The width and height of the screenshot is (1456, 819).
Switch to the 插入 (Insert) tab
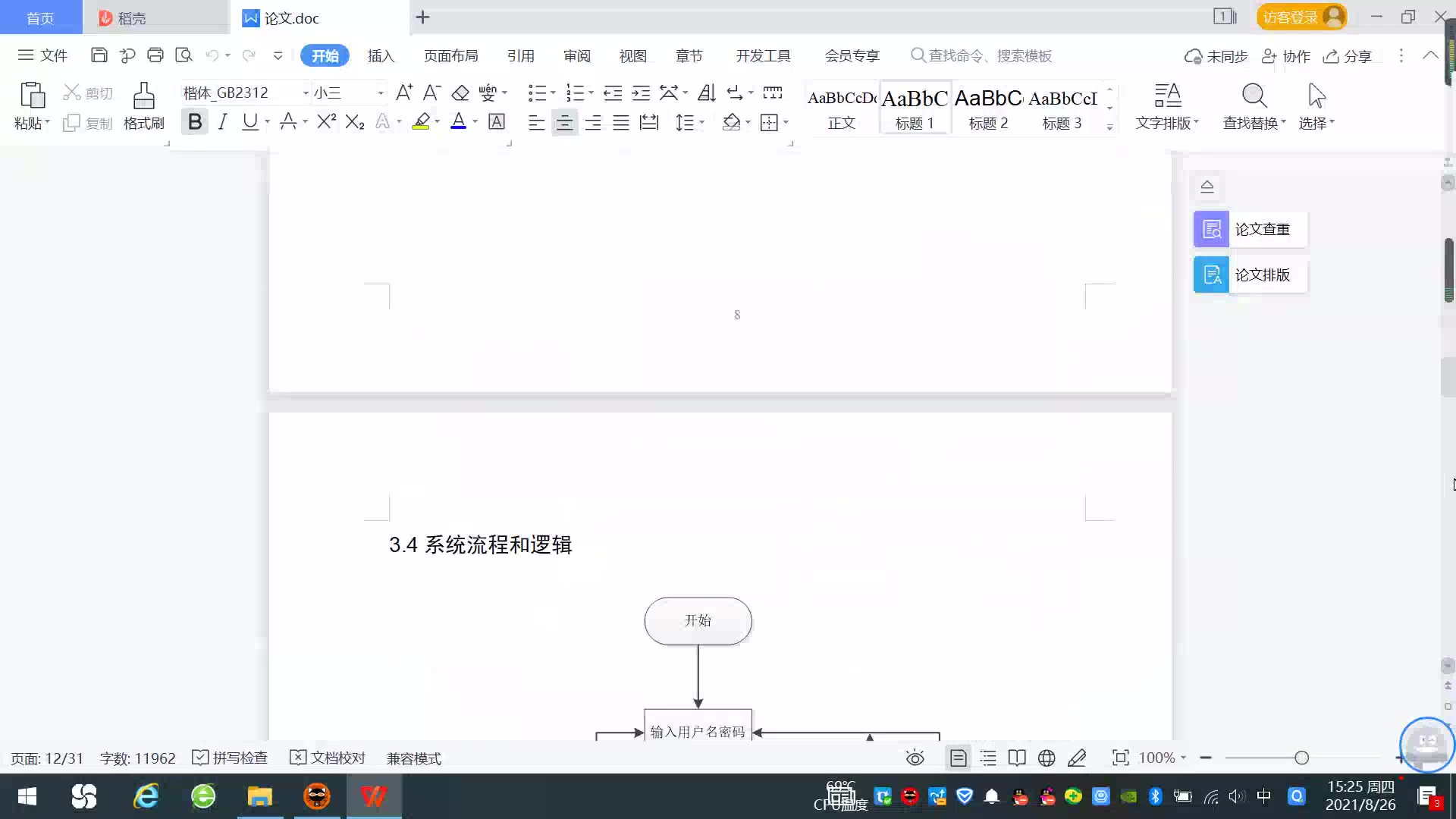point(381,55)
